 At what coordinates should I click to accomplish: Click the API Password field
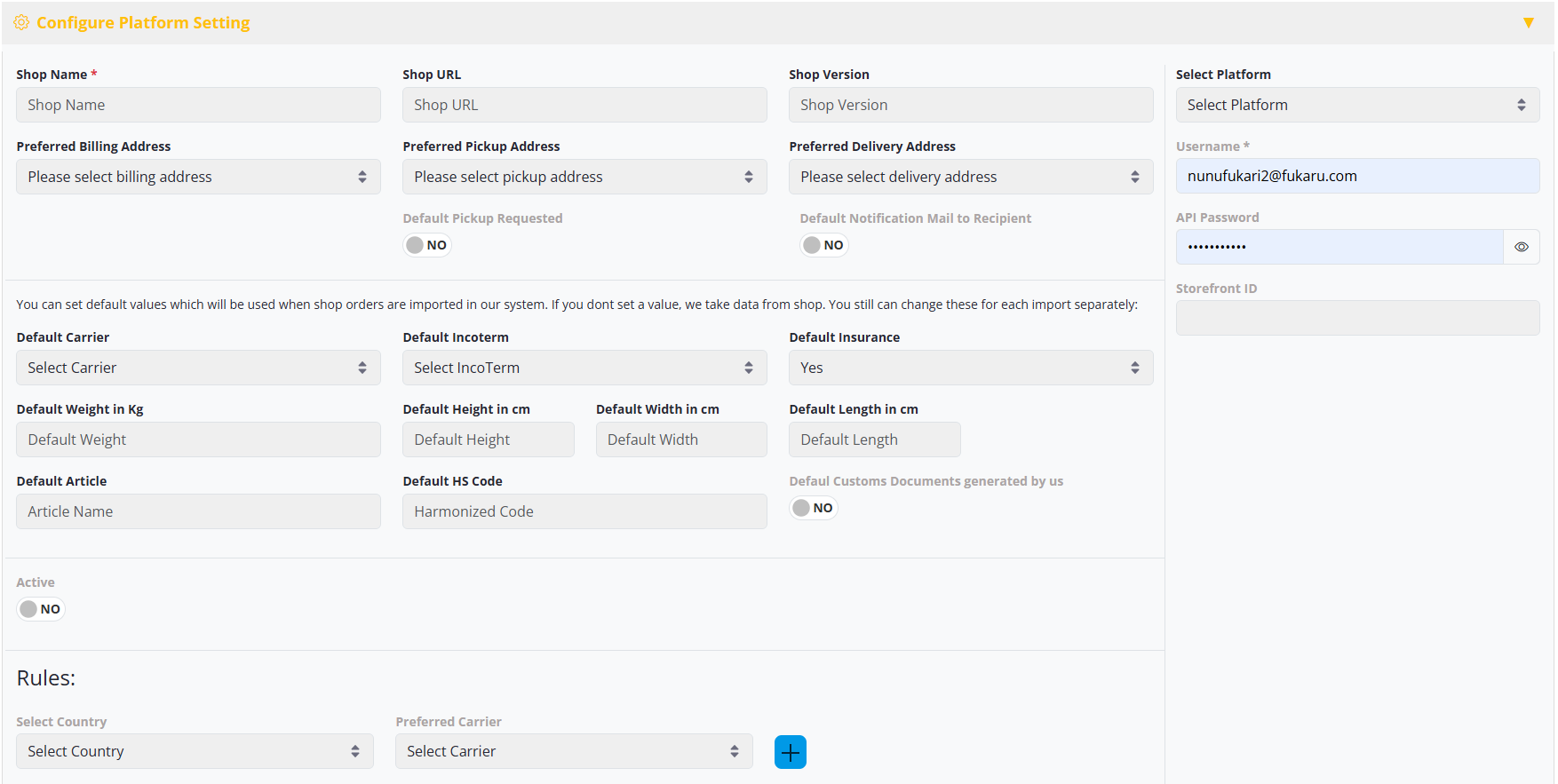pos(1339,247)
